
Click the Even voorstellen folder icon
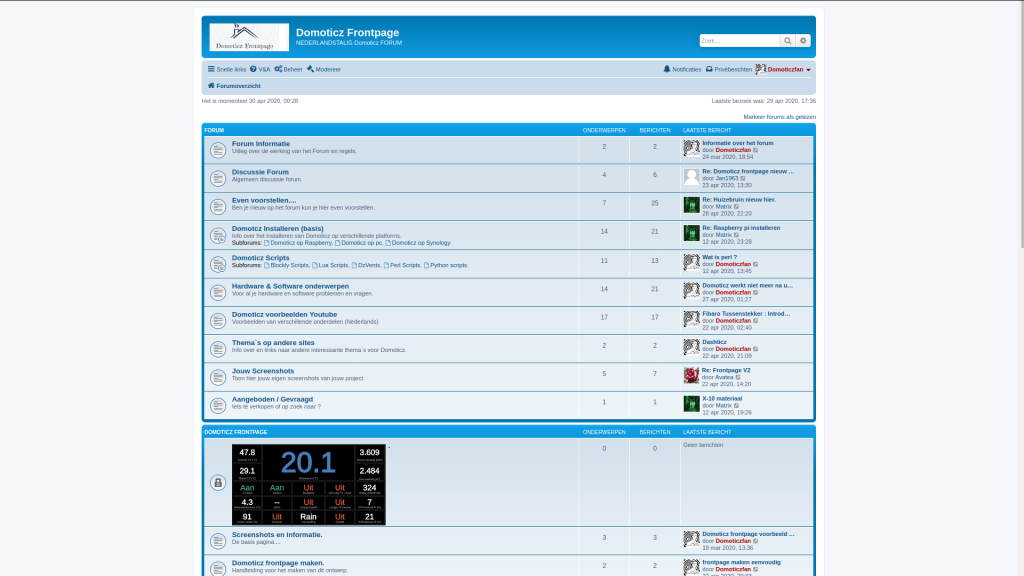click(218, 206)
